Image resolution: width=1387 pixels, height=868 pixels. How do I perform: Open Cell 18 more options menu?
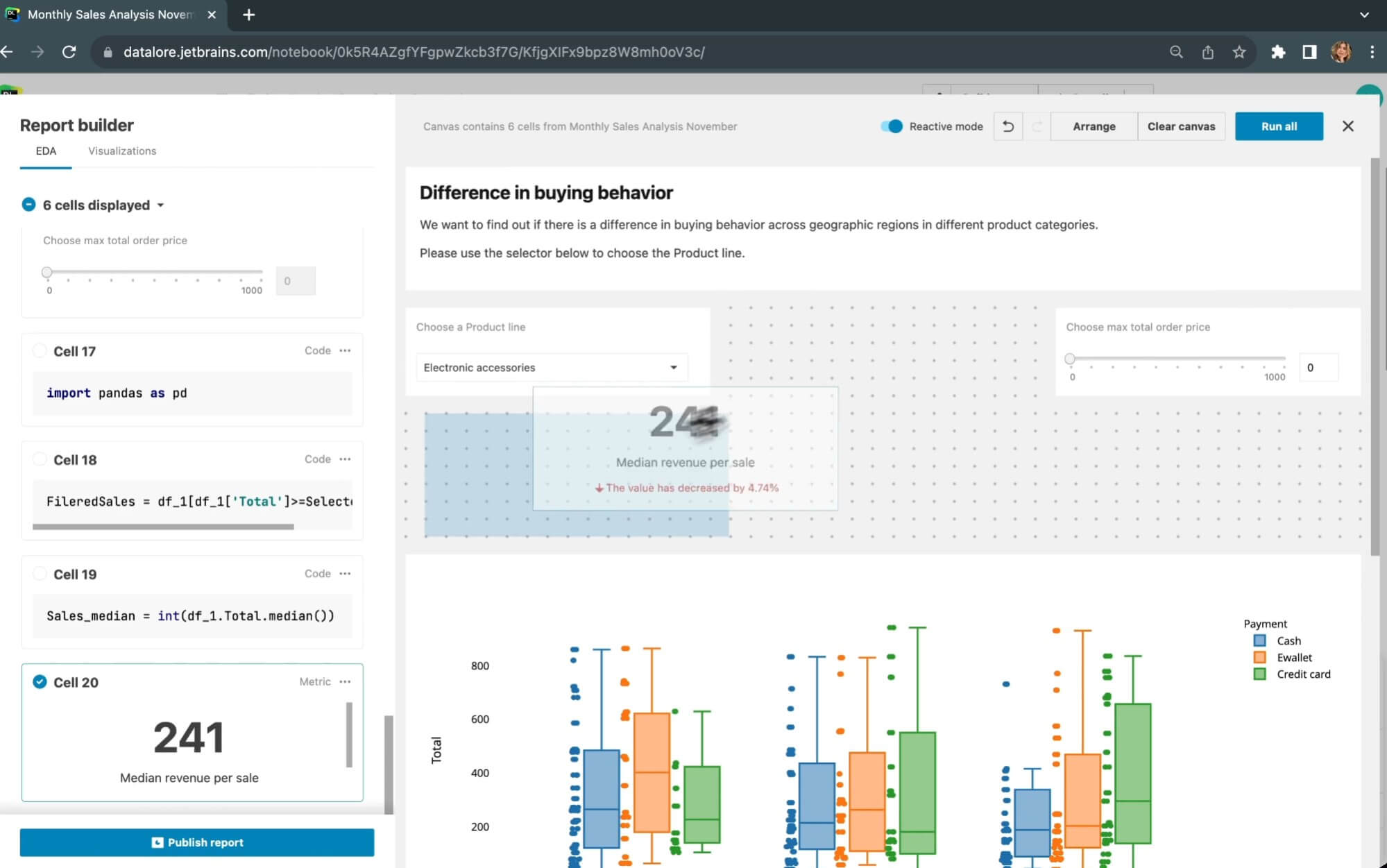coord(345,459)
